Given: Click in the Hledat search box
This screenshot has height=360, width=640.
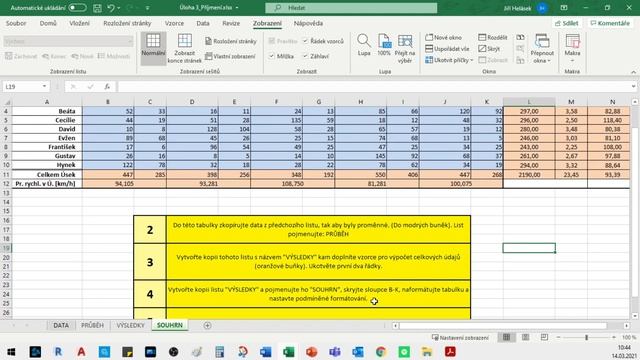Looking at the screenshot, I should click(x=351, y=8).
